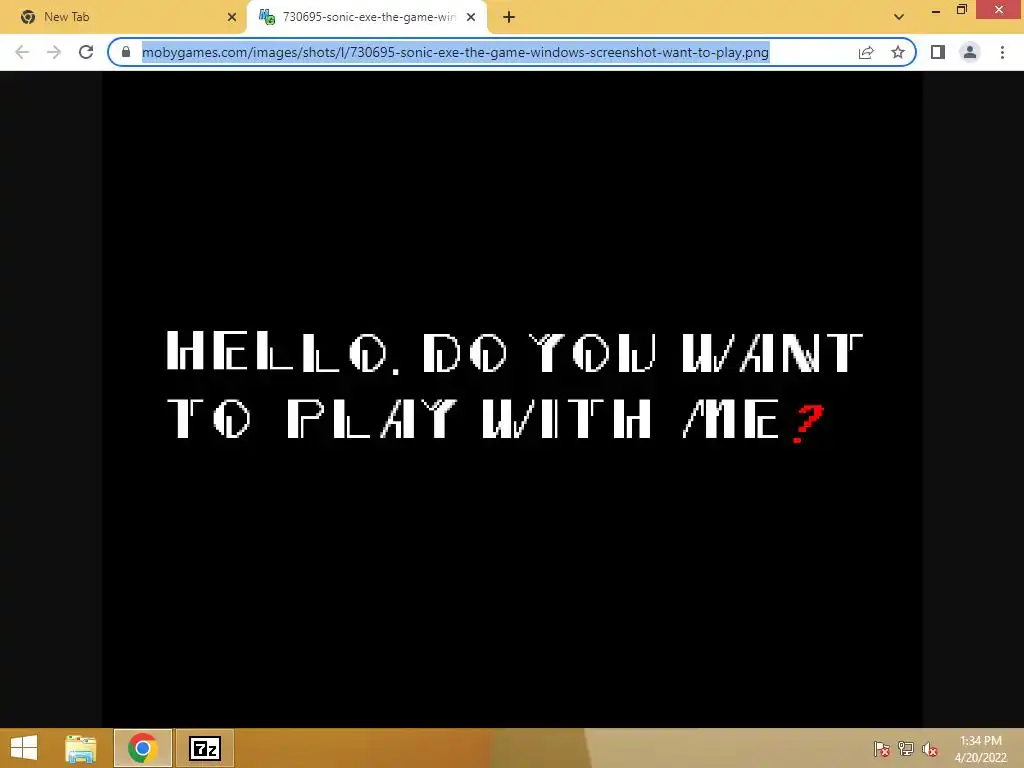This screenshot has width=1024, height=768.
Task: Open the Windows Start menu
Action: (24, 748)
